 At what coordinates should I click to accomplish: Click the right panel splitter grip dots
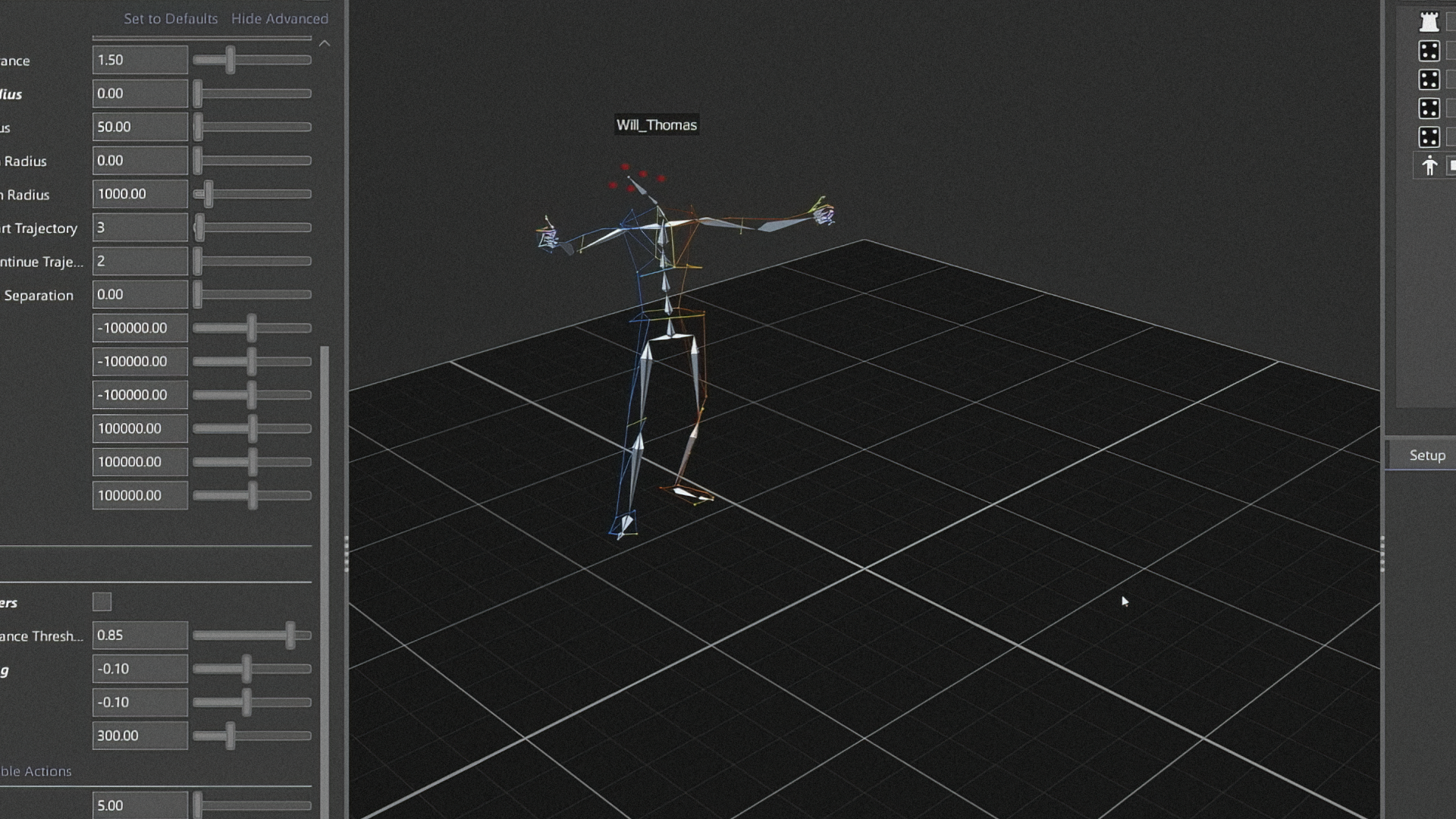coord(1382,554)
